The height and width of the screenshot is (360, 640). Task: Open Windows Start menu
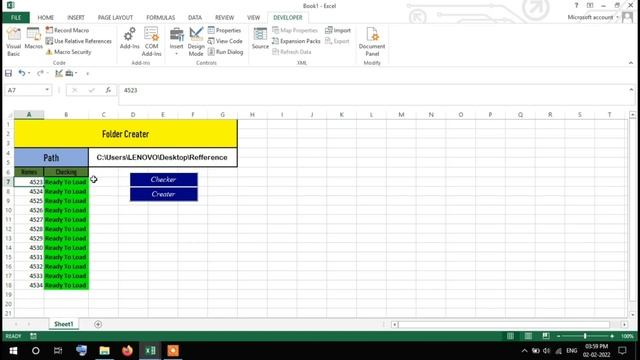(x=13, y=351)
